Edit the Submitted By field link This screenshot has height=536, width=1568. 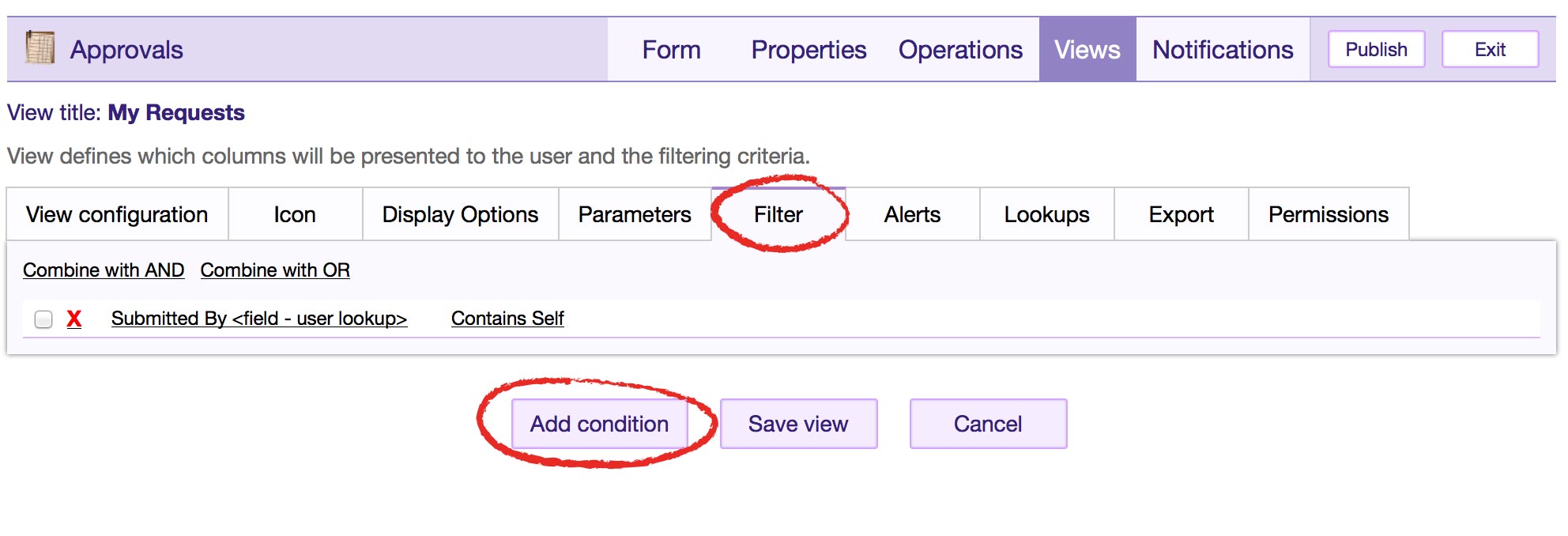tap(259, 319)
